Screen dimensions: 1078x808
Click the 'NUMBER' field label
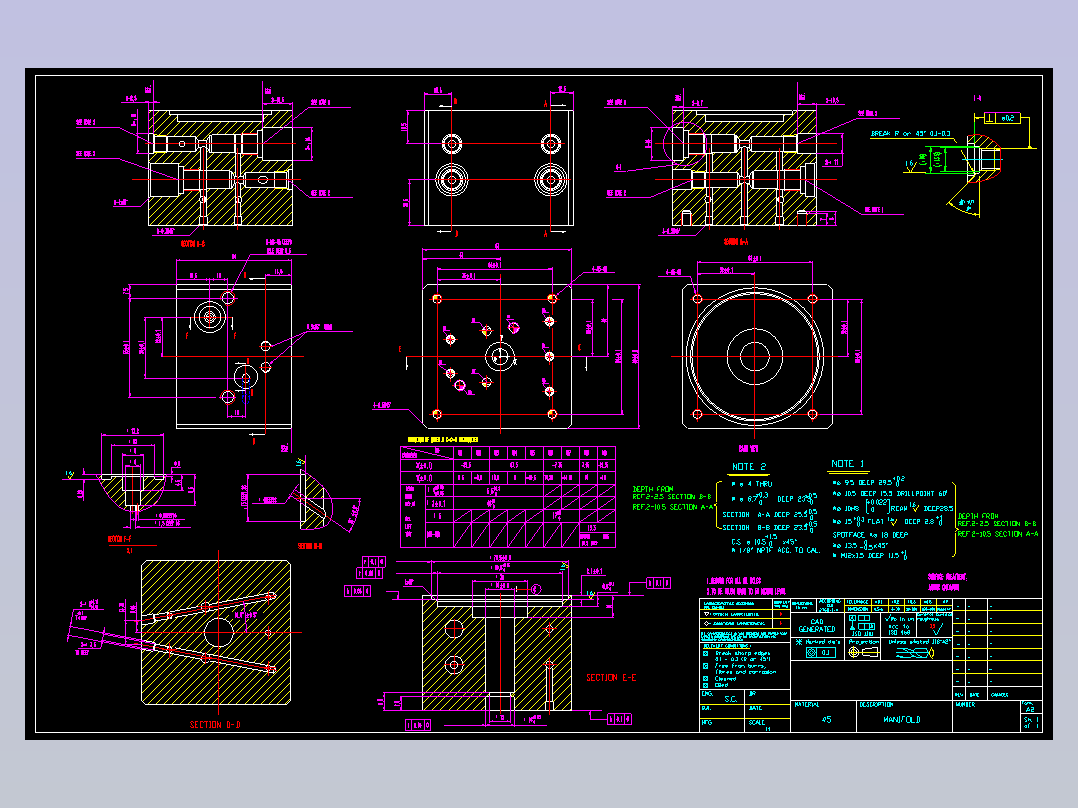pyautogui.click(x=965, y=704)
